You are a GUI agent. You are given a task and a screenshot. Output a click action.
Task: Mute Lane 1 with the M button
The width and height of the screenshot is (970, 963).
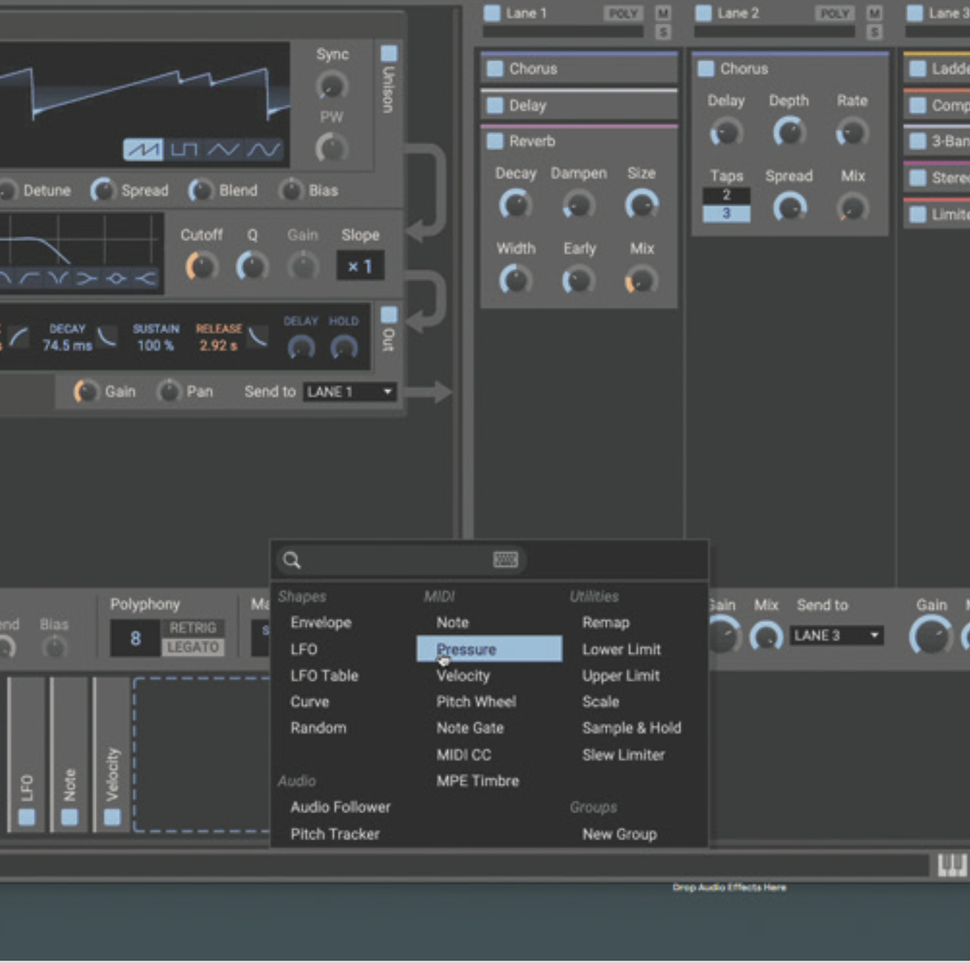point(663,13)
